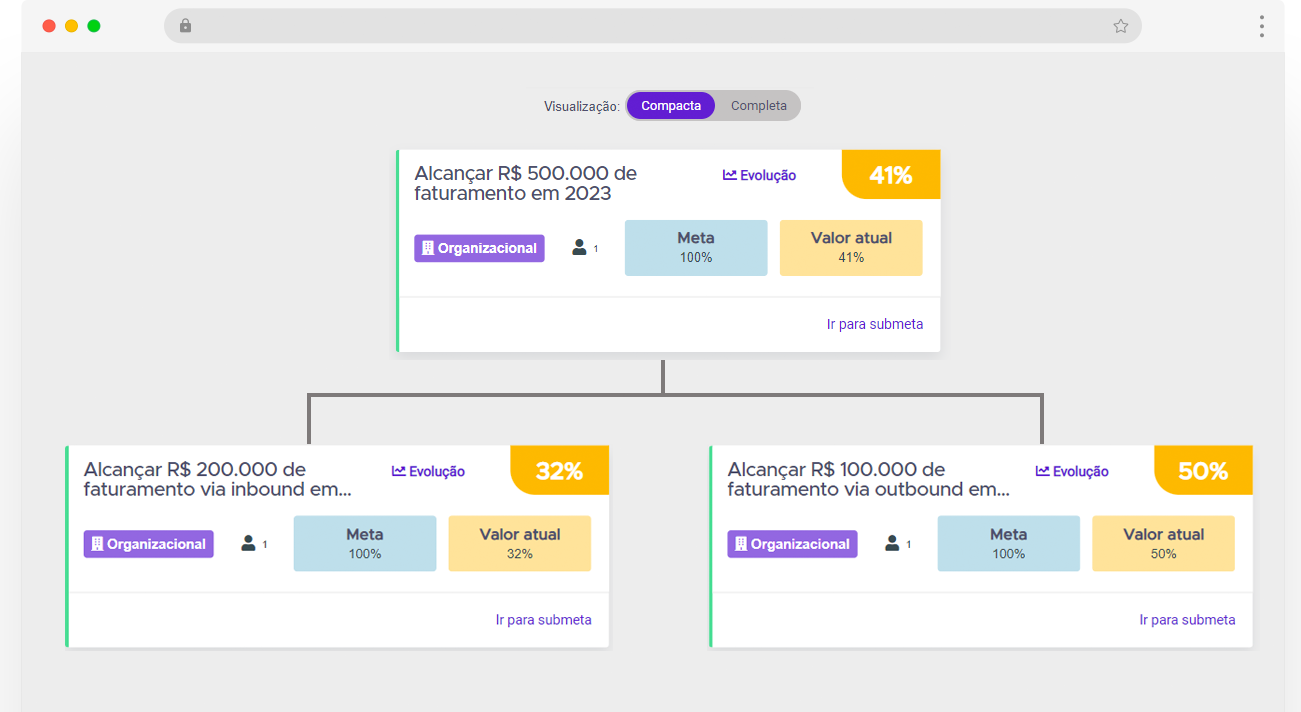1301x712 pixels.
Task: Open Evolução chart for the inbound goal
Action: point(428,471)
